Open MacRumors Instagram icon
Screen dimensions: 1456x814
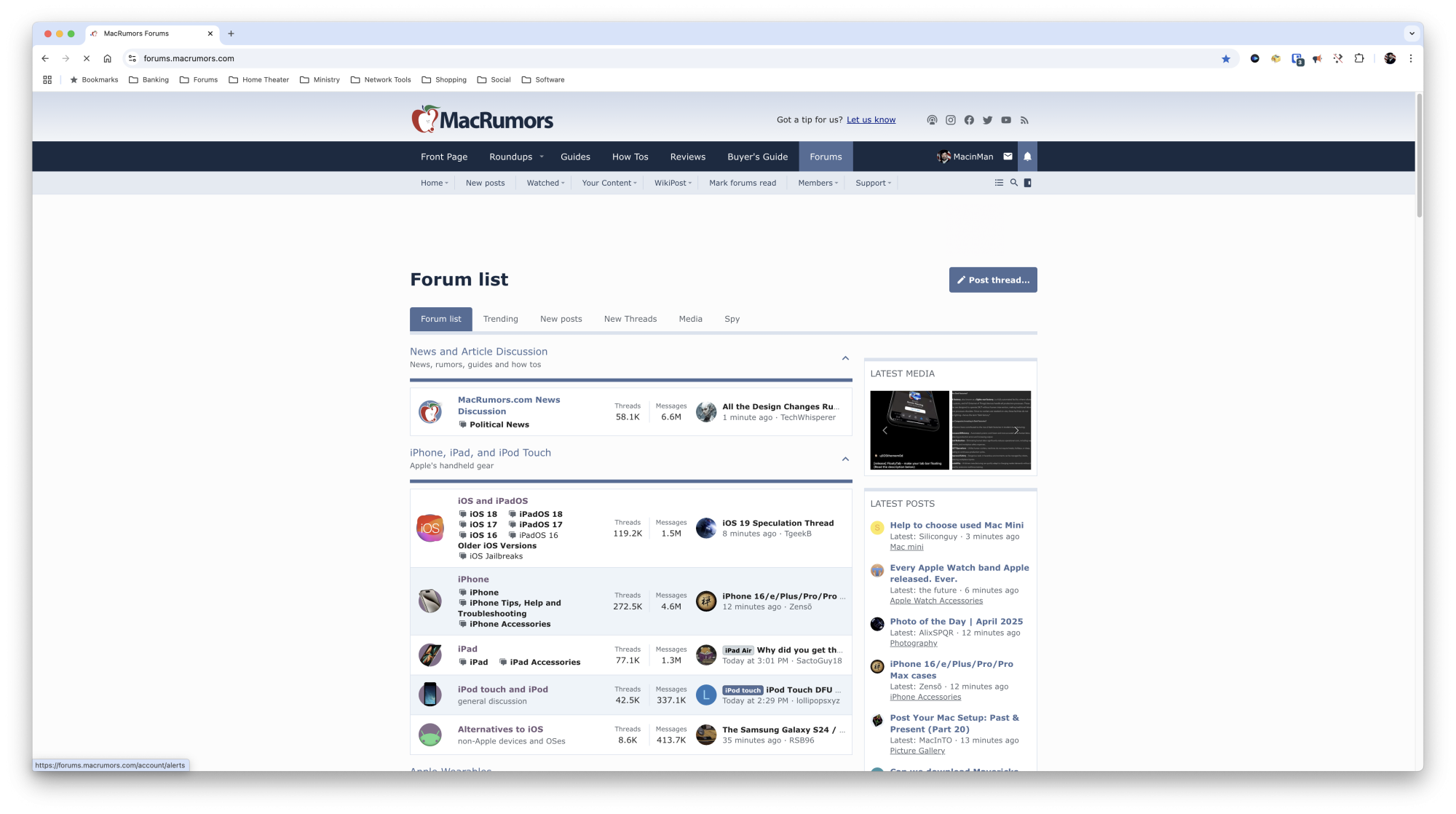coord(951,120)
